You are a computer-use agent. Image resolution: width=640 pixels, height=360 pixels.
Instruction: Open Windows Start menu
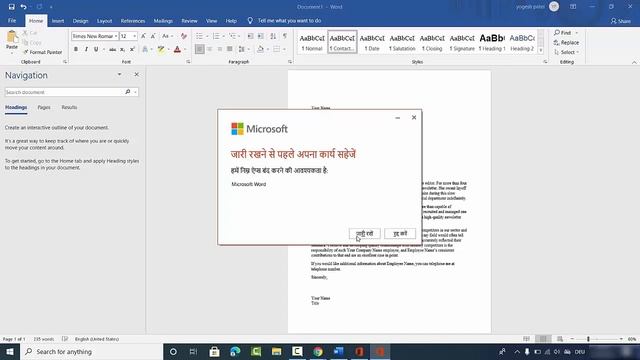pos(10,351)
